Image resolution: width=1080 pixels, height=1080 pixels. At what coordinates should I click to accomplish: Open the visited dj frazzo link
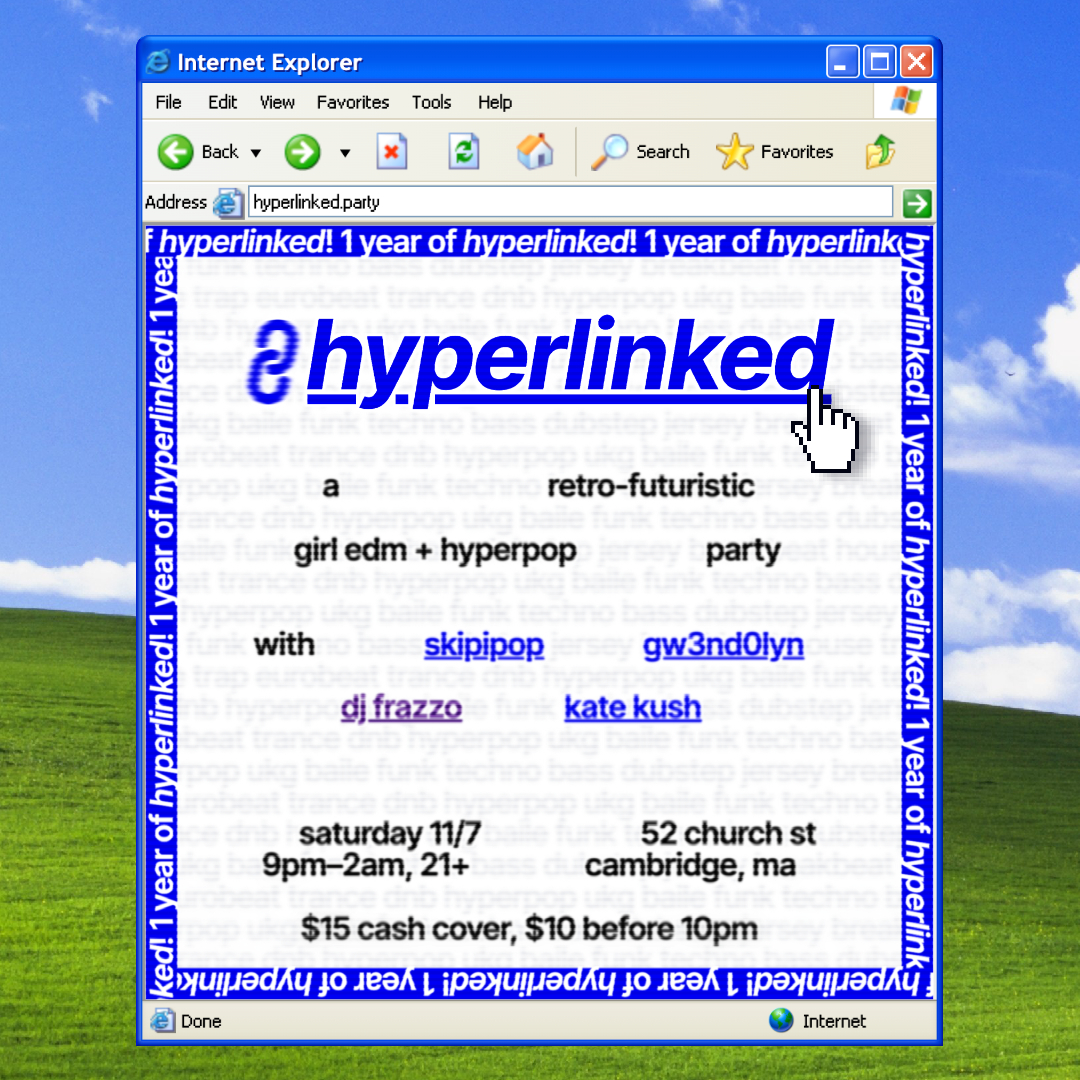(x=401, y=708)
